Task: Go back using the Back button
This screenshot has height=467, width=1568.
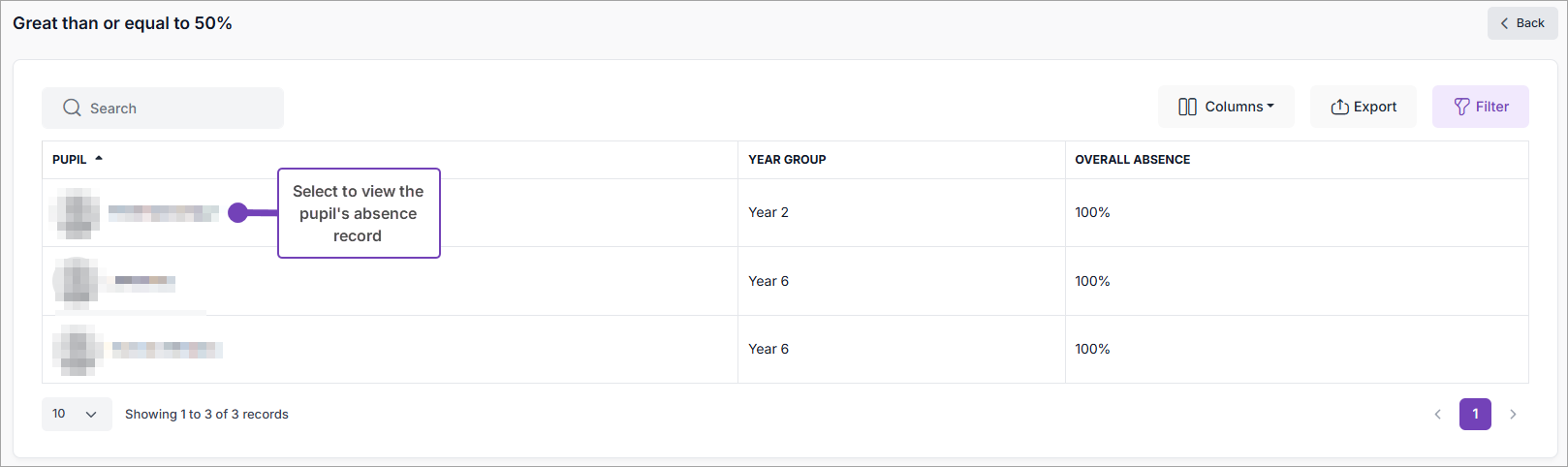Action: [1522, 23]
